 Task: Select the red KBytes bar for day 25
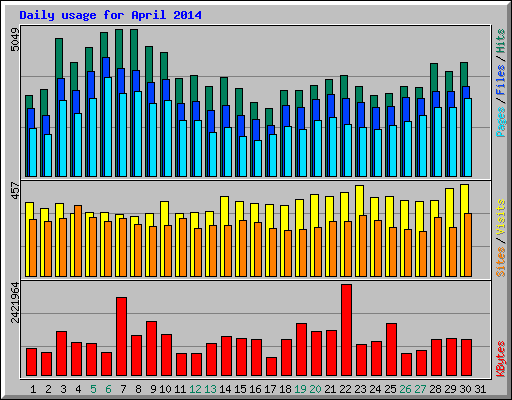pyautogui.click(x=391, y=350)
